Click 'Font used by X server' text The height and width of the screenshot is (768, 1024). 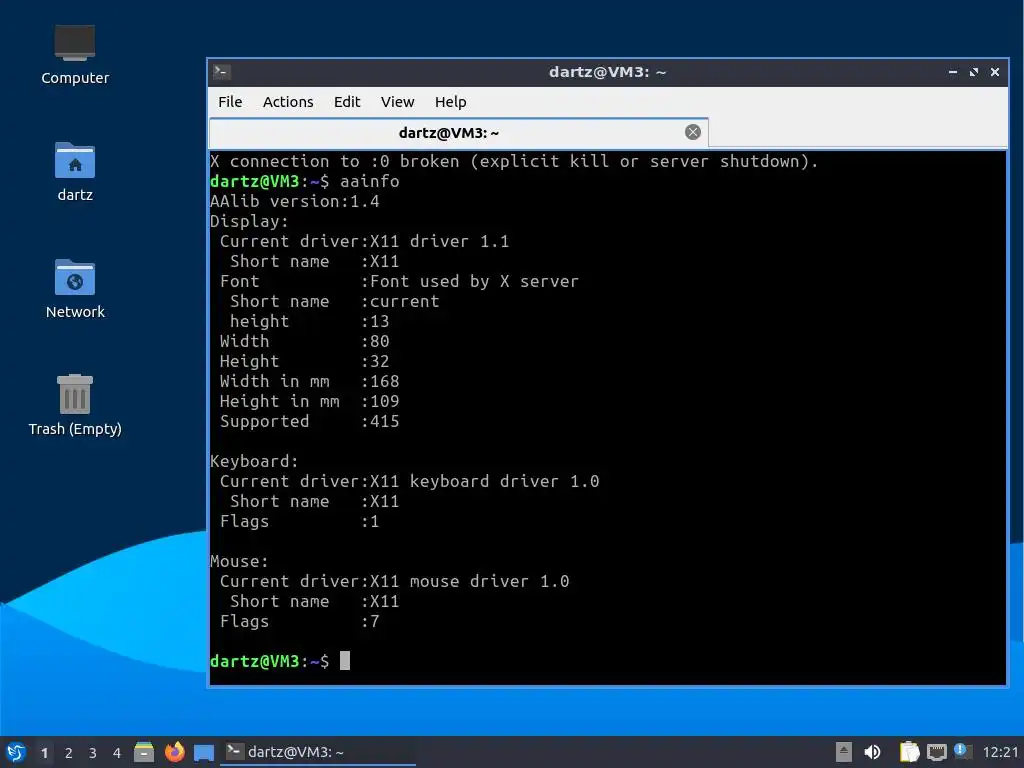474,281
